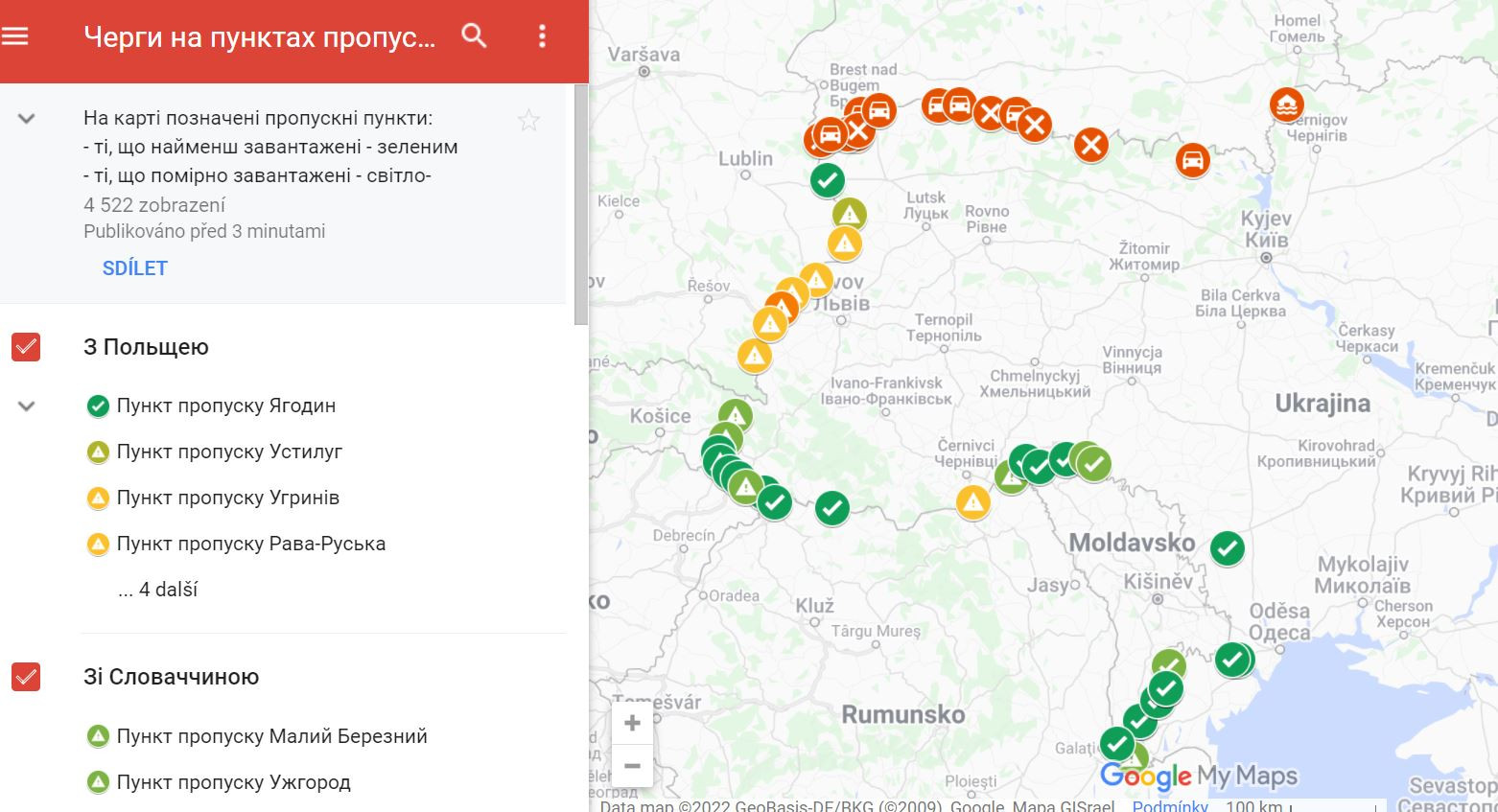Select the red X marker north of Zhytomyr
Image resolution: width=1498 pixels, height=812 pixels.
(1090, 146)
